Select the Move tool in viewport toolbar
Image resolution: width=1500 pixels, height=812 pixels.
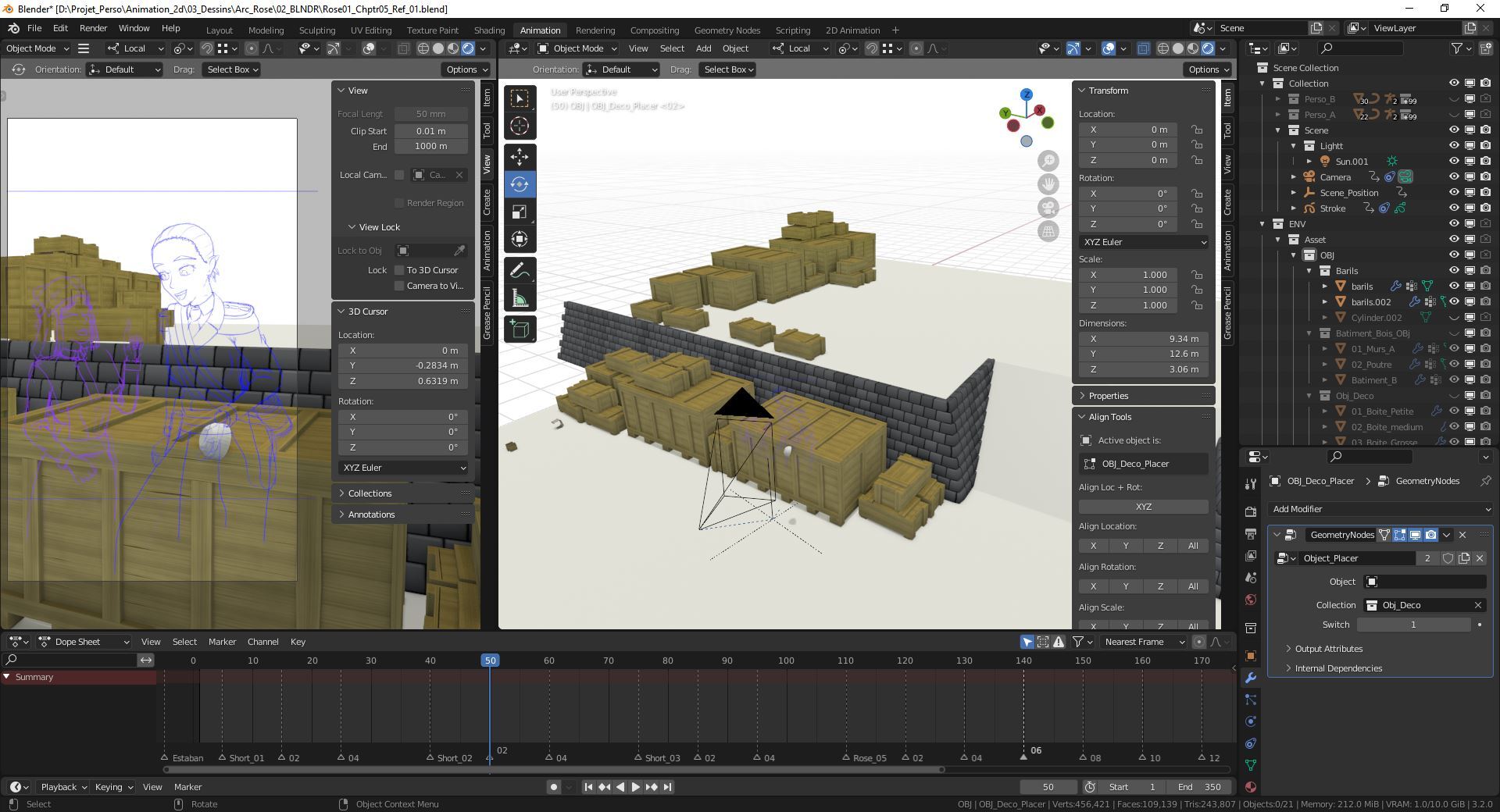coord(520,156)
